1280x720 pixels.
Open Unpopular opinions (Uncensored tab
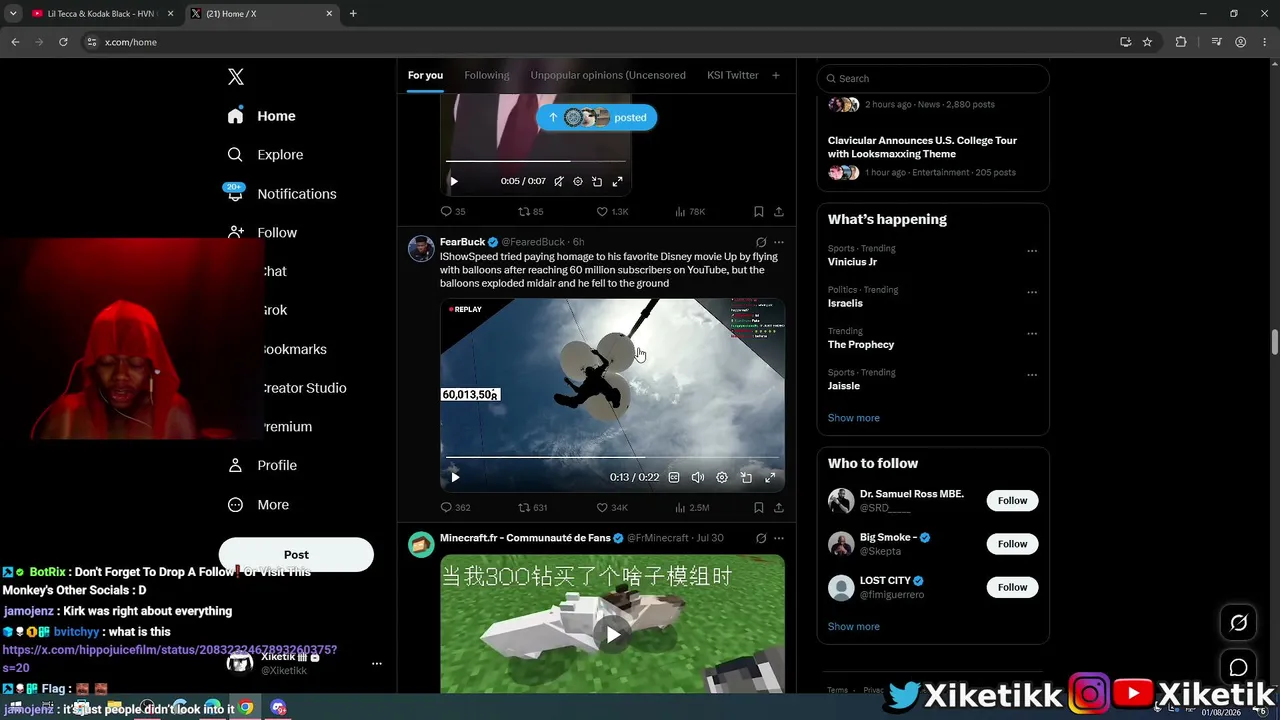(x=608, y=75)
